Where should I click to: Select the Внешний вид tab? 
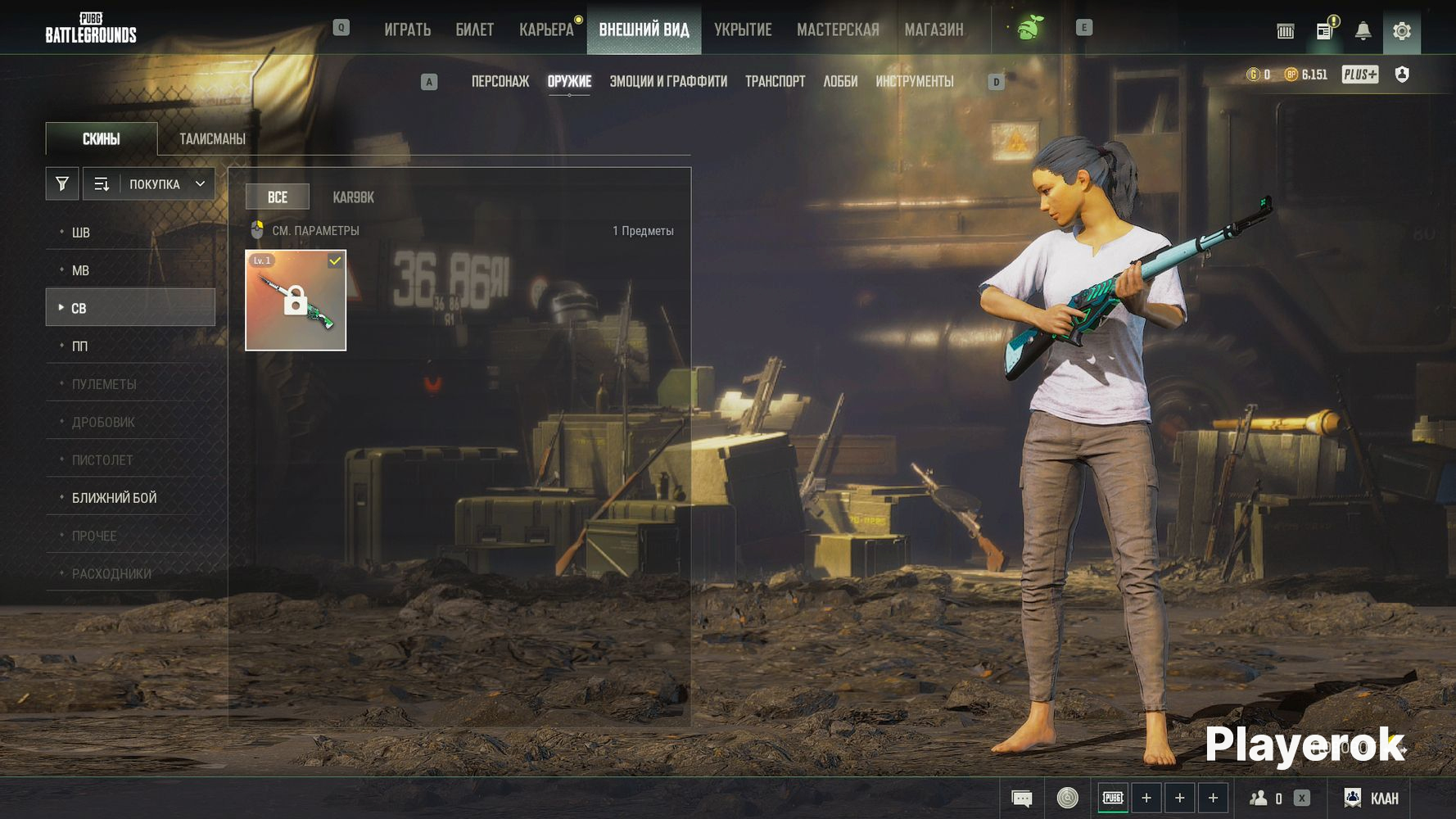point(644,30)
